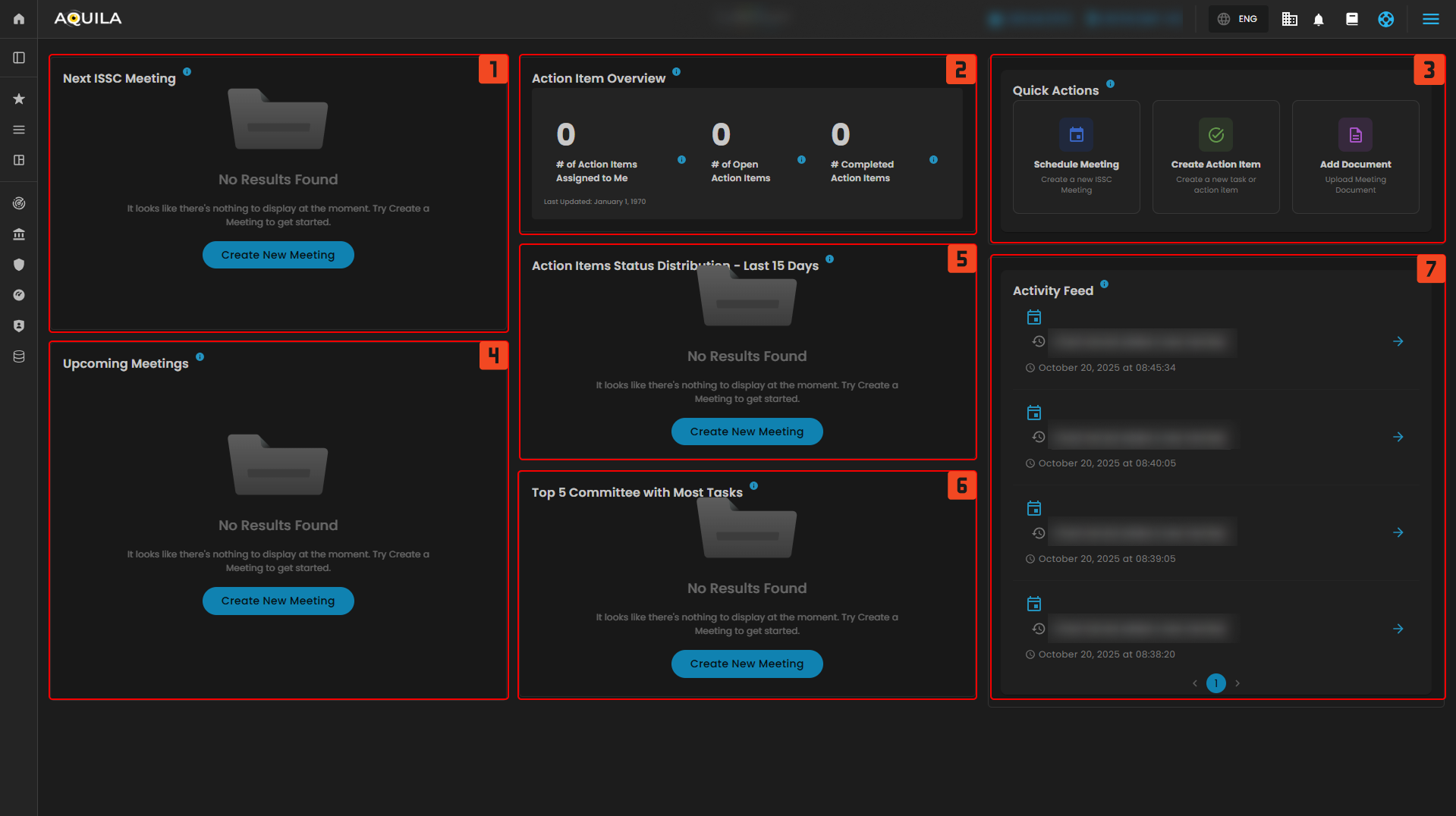Screen dimensions: 1456x816
Task: Expand the sidebar list menu icon
Action: [x=19, y=130]
